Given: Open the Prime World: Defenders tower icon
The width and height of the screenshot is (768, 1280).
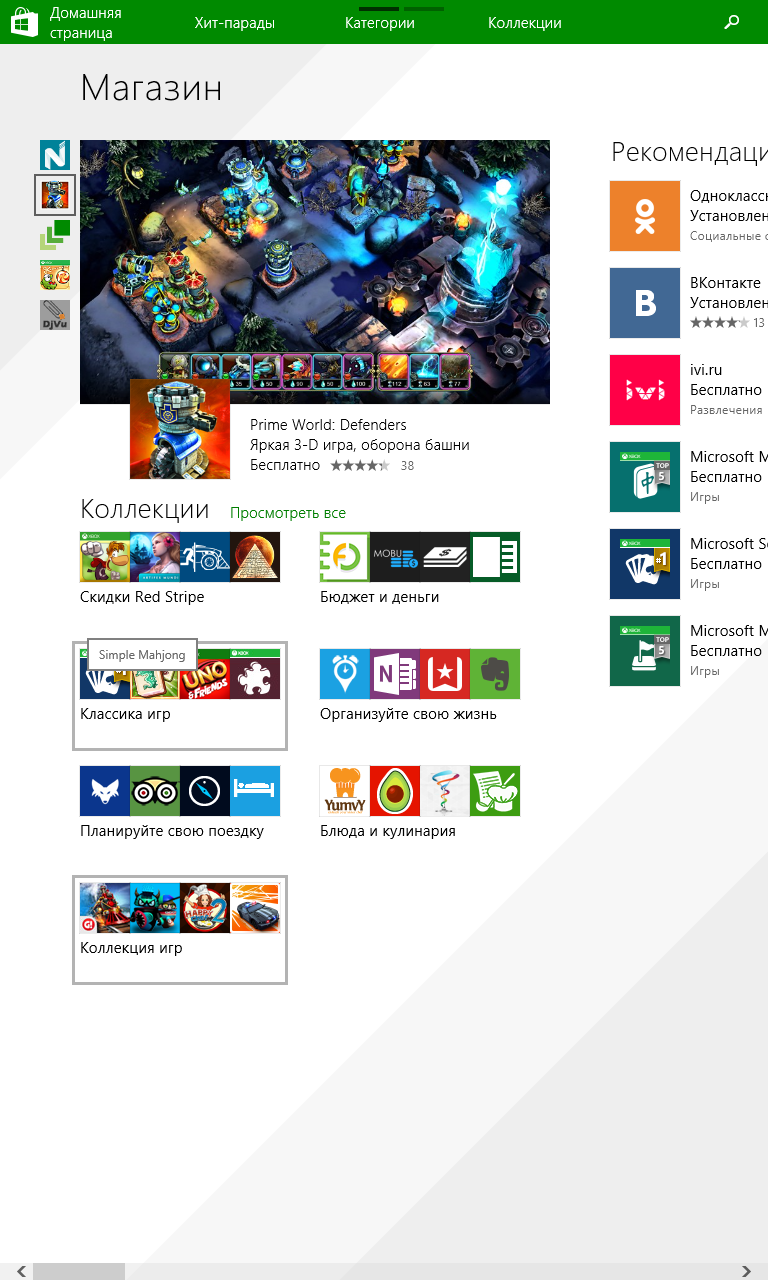Looking at the screenshot, I should (180, 430).
